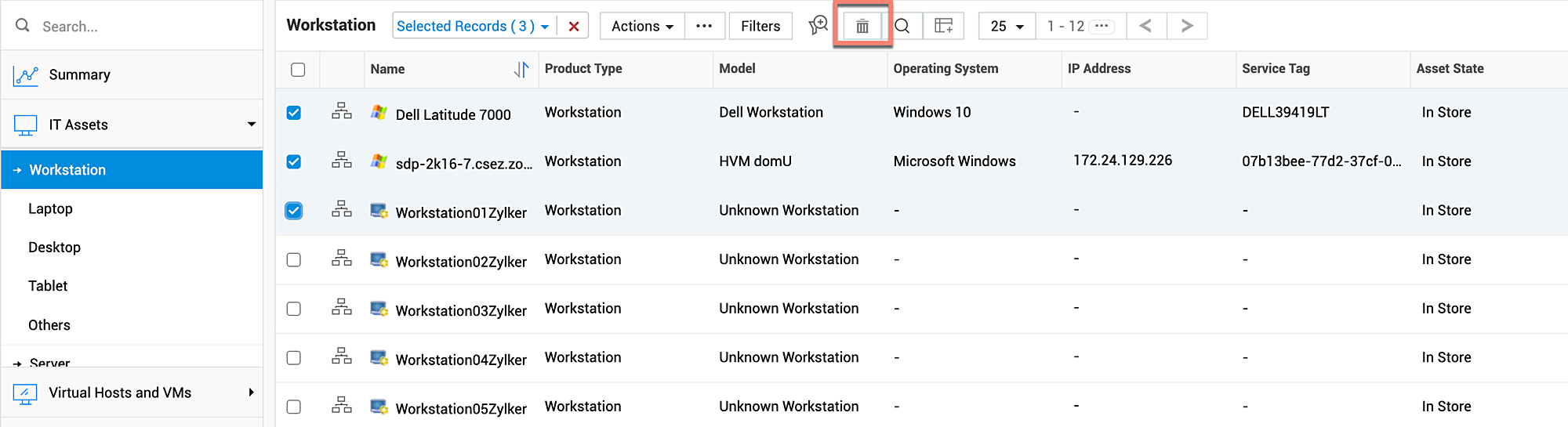
Task: Open the 25 per-page dropdown
Action: pos(1007,27)
